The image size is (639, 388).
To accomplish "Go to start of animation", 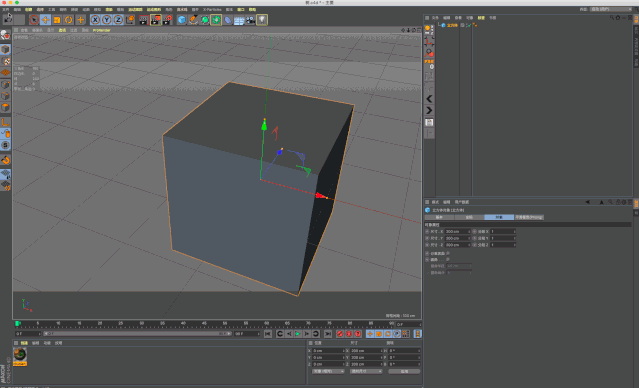I will click(x=268, y=334).
